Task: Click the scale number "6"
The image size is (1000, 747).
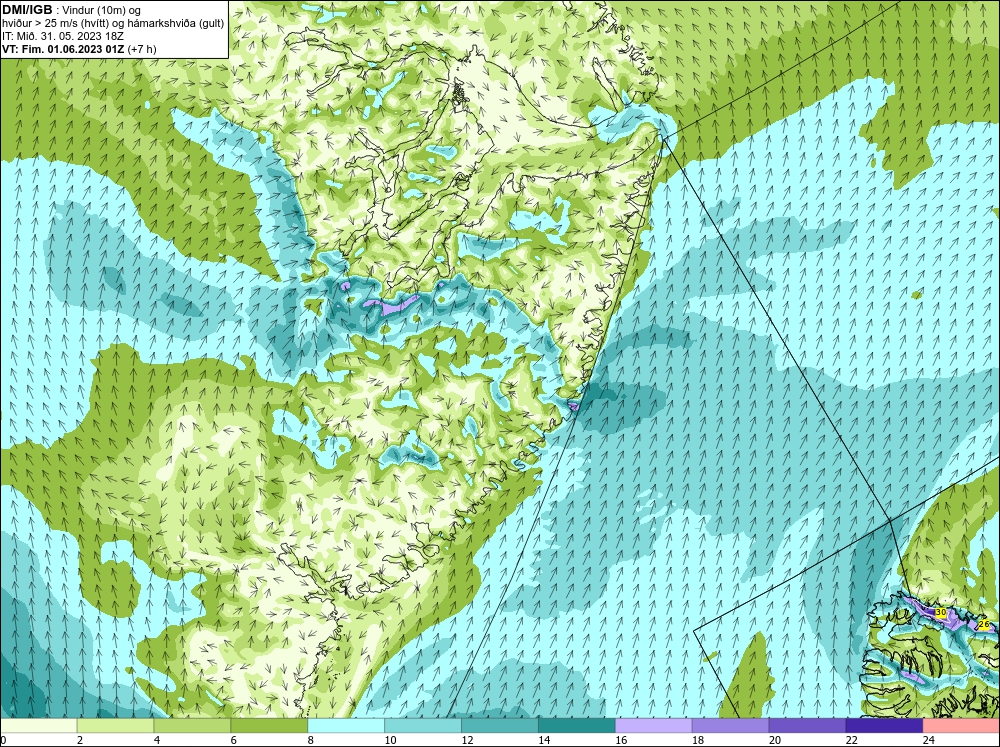Action: [x=233, y=740]
